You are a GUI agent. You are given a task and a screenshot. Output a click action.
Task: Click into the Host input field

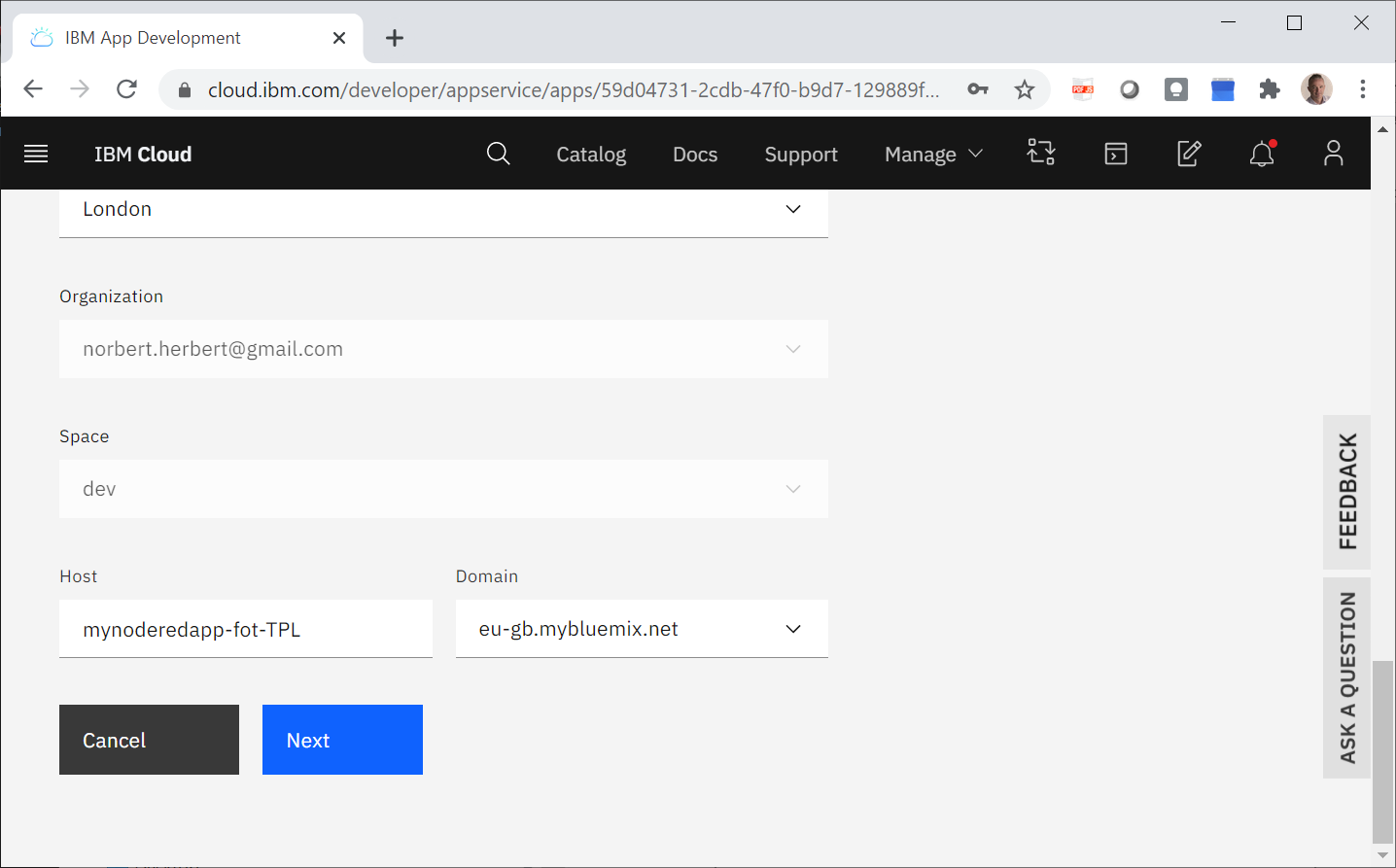[246, 629]
